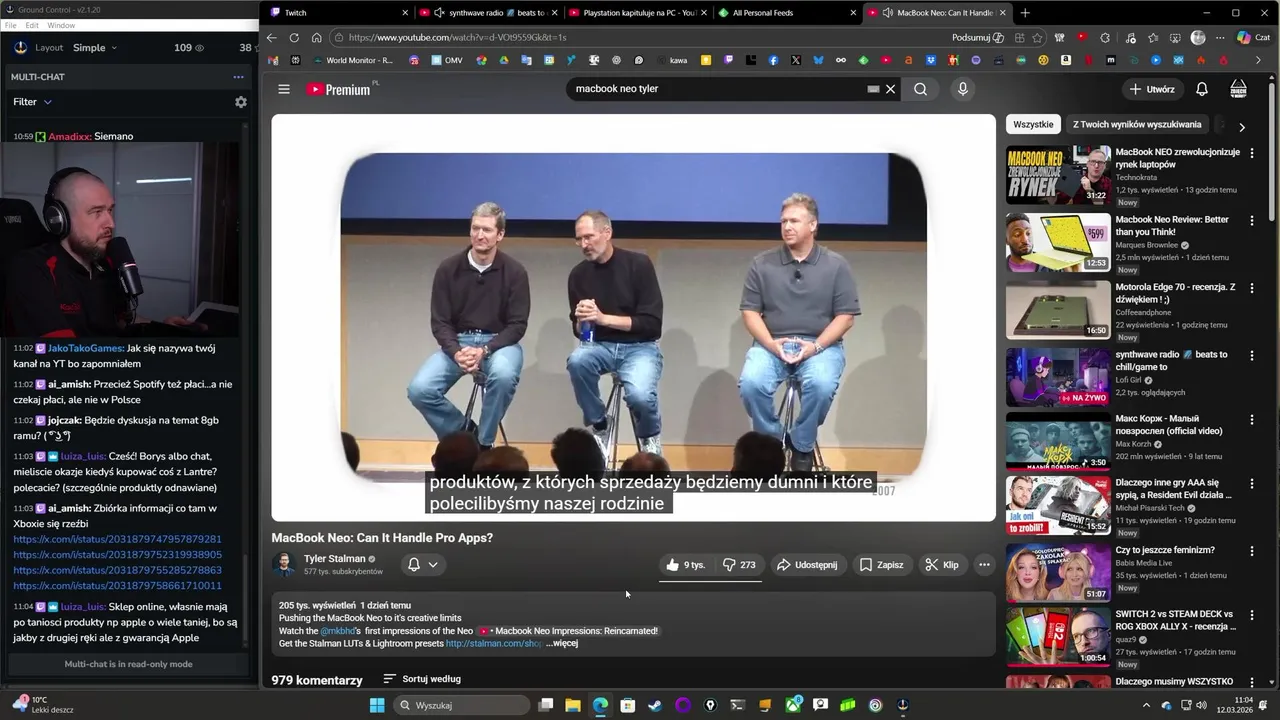Open Ground Control Layout Simple dropdown
1280x720 pixels.
pos(95,48)
